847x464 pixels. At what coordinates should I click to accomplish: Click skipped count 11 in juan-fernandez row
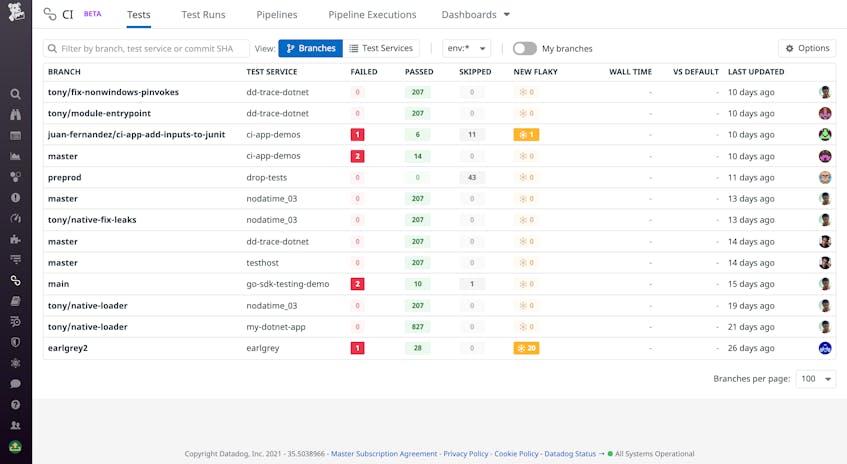[472, 135]
